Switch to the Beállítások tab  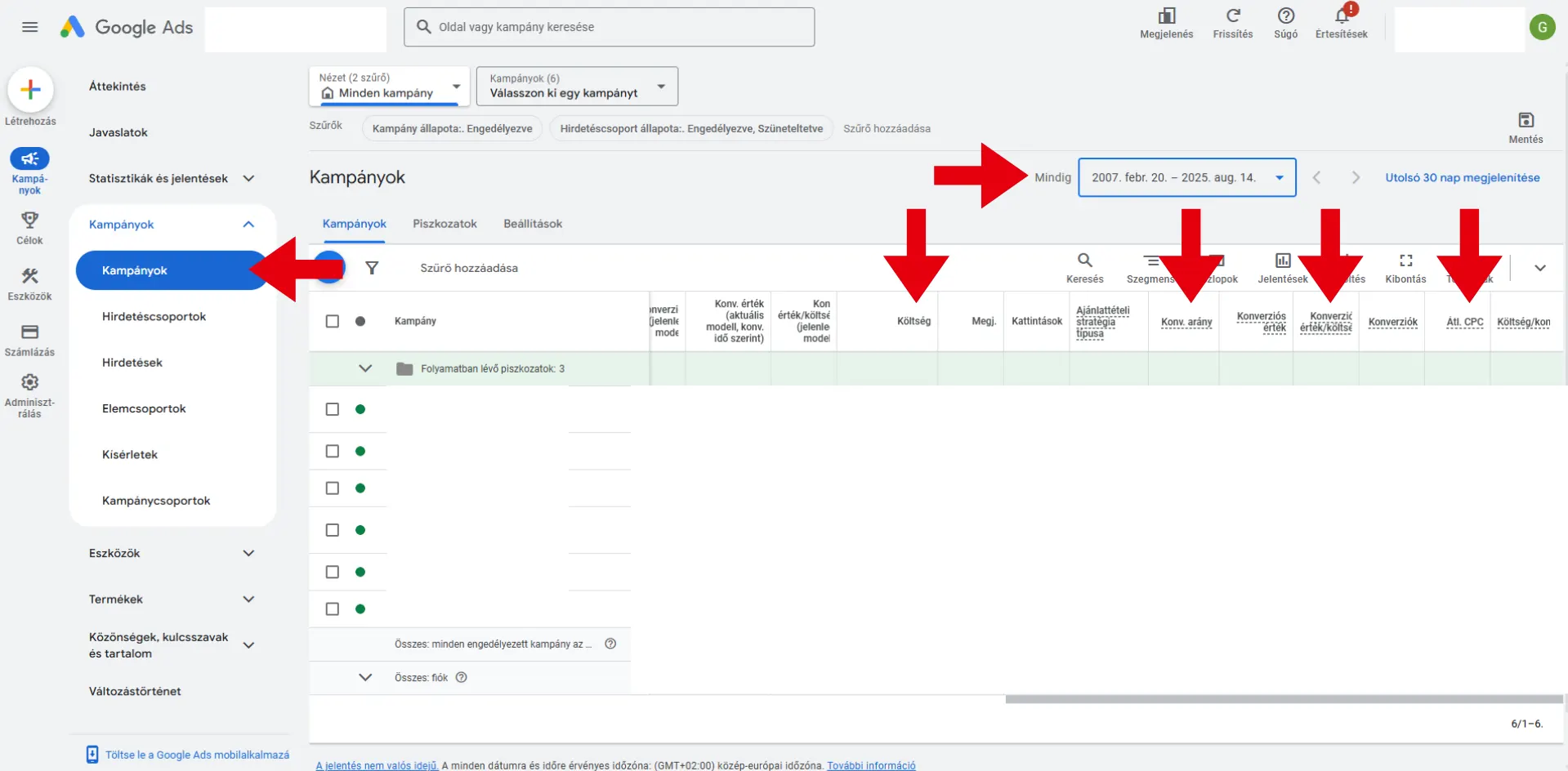533,224
